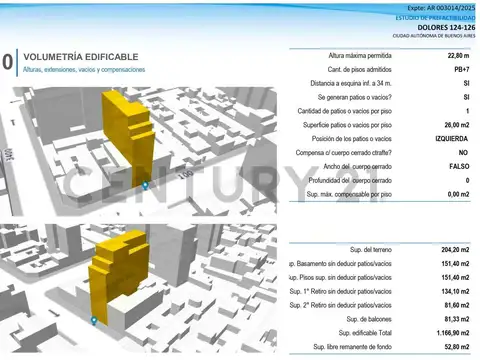Select the value 'FALSO'
Screen dimensions: 480x360
[x=459, y=166]
